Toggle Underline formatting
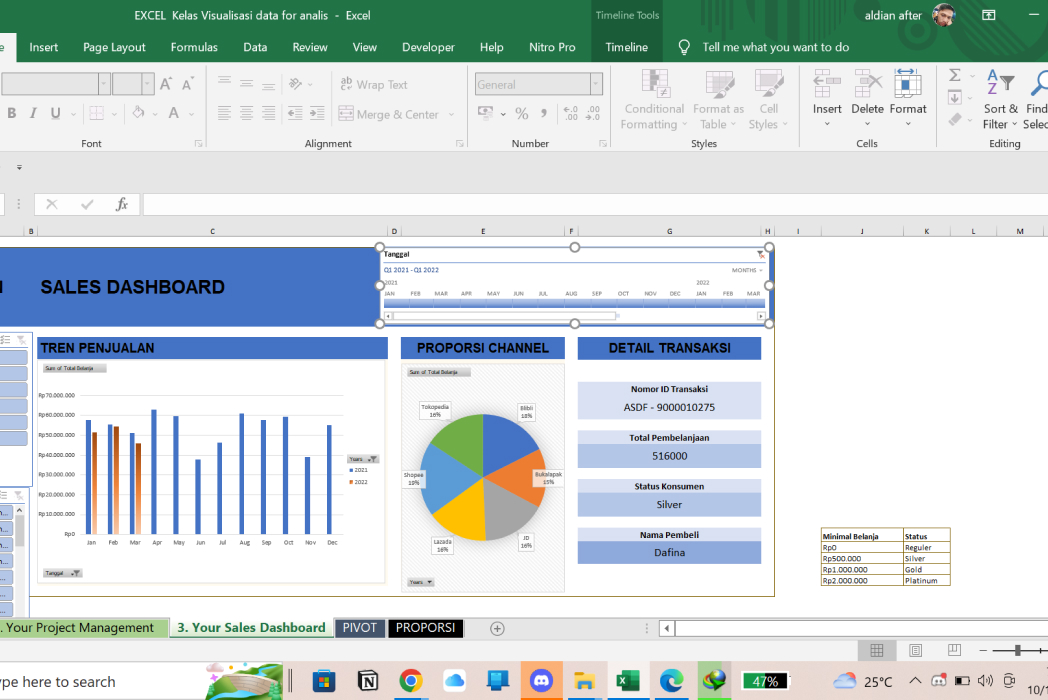The width and height of the screenshot is (1048, 700). [x=55, y=114]
